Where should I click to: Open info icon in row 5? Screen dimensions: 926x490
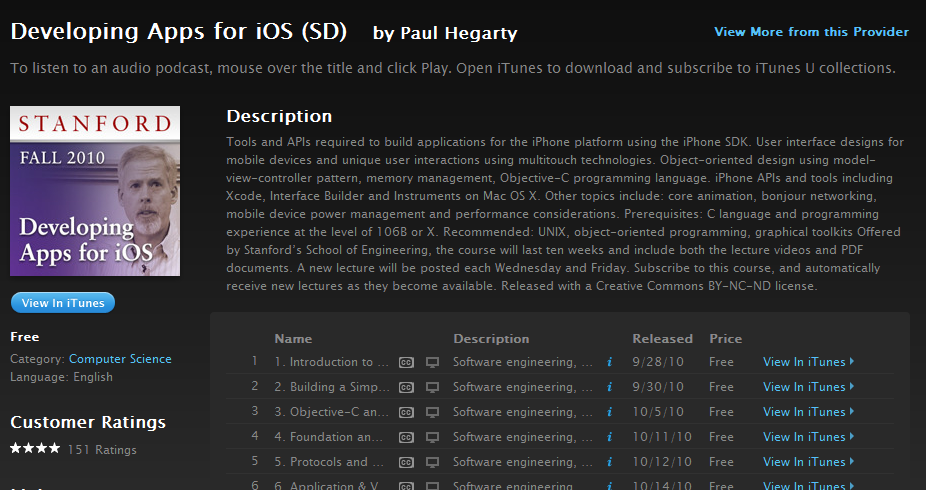609,462
